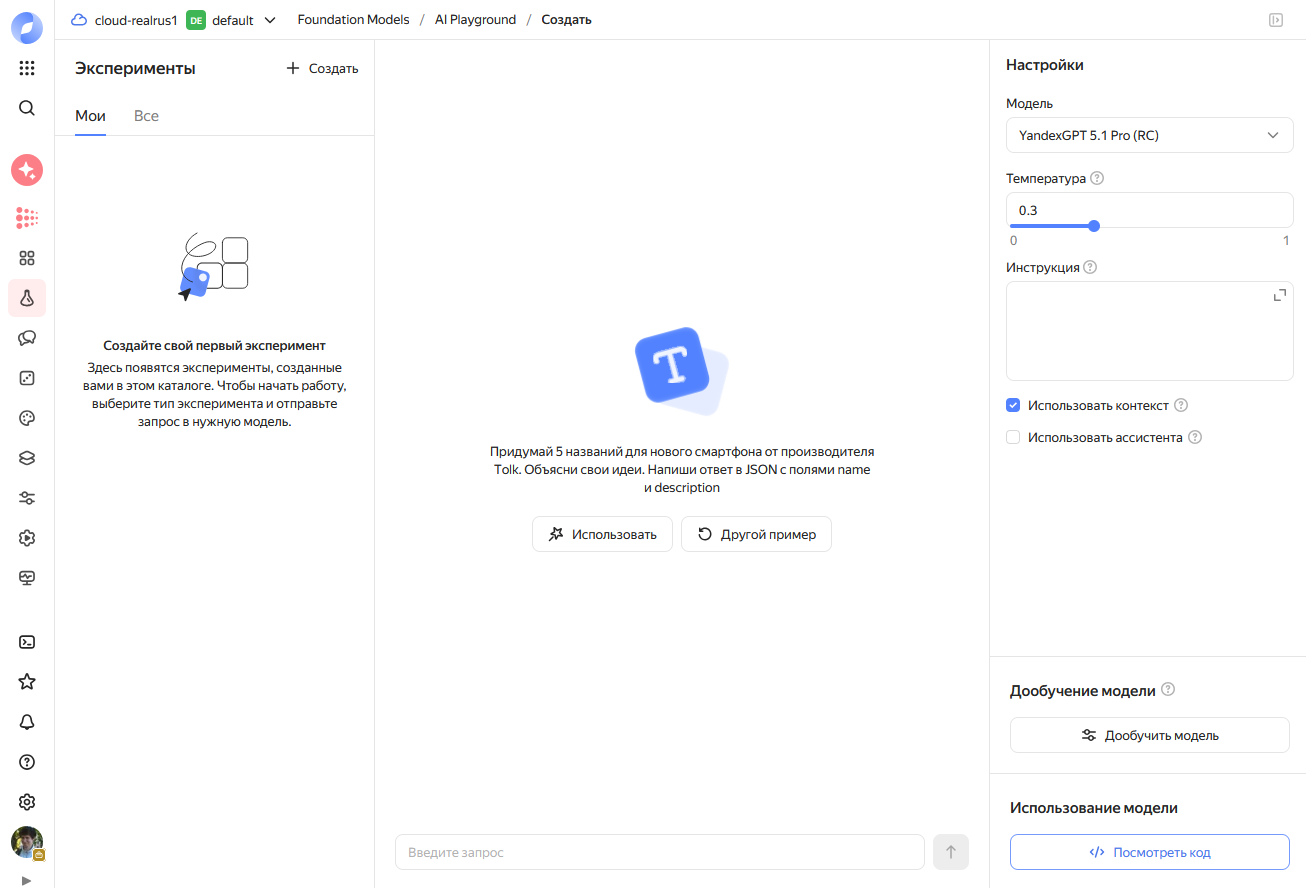The image size is (1306, 888).
Task: Go to Foundation Models breadcrumb
Action: pos(353,20)
